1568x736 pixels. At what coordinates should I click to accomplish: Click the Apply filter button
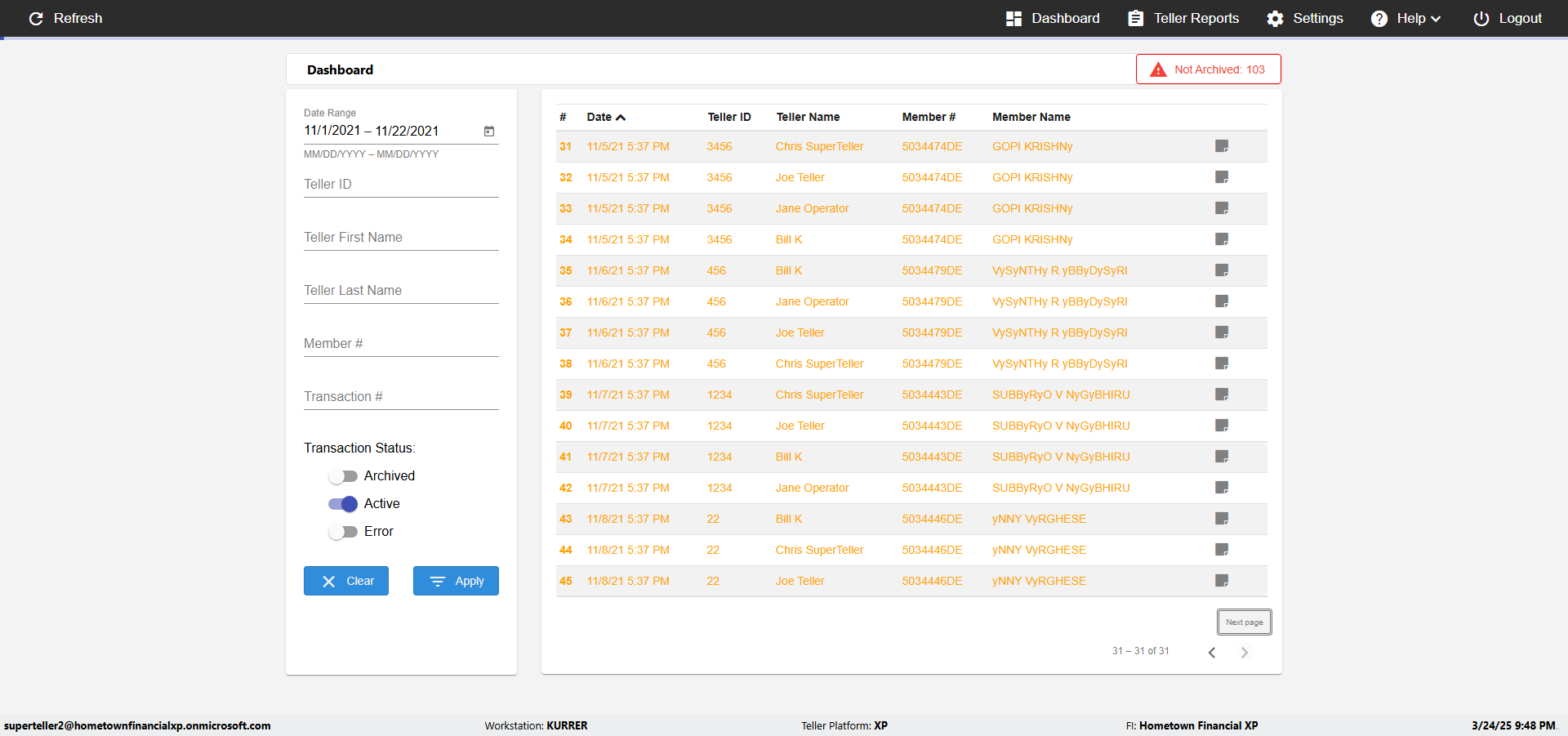point(456,581)
